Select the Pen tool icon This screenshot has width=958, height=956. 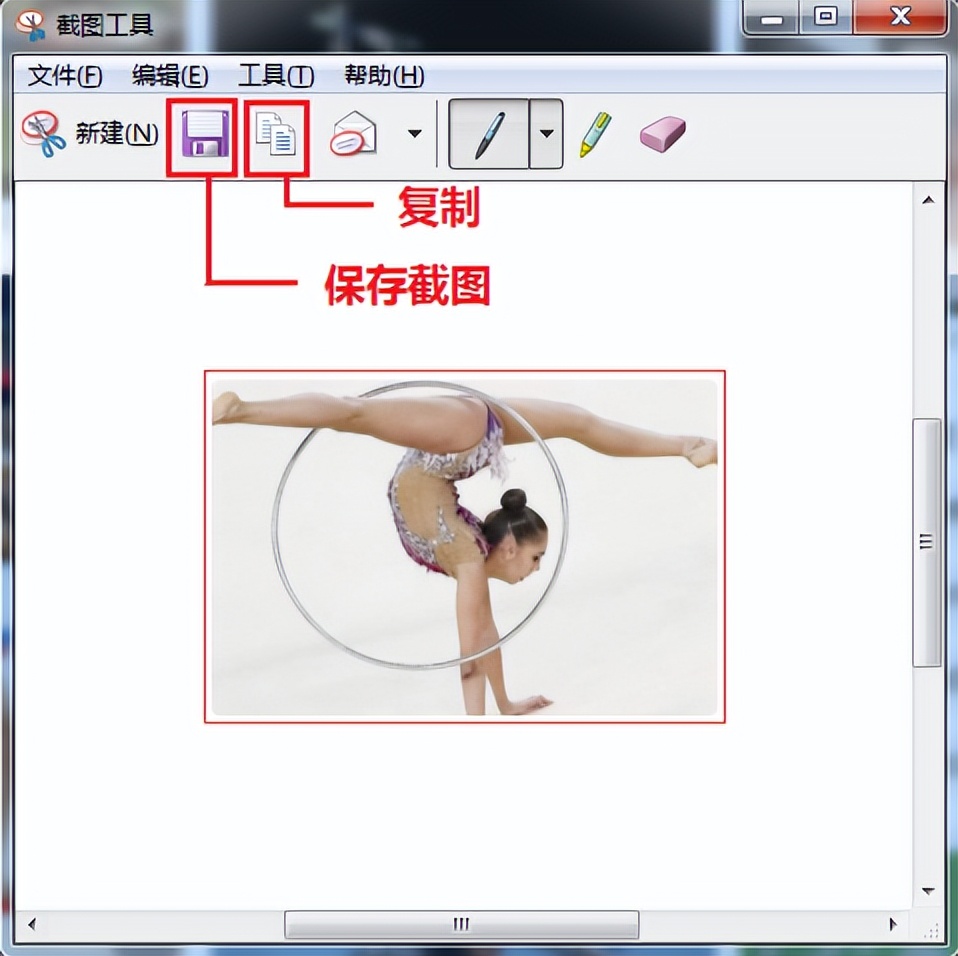(x=489, y=133)
